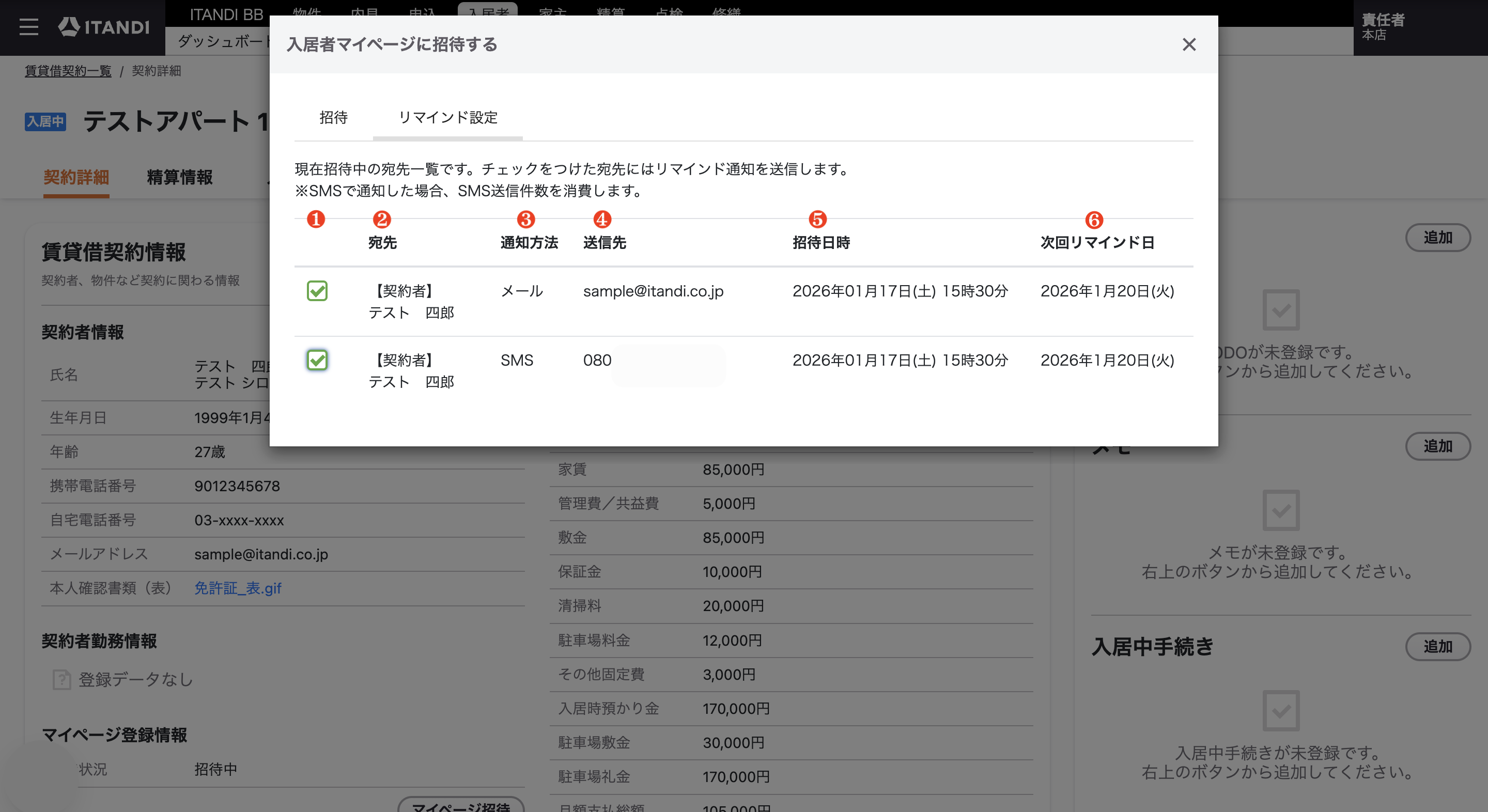
Task: Switch to the 招待 tab
Action: tap(333, 118)
